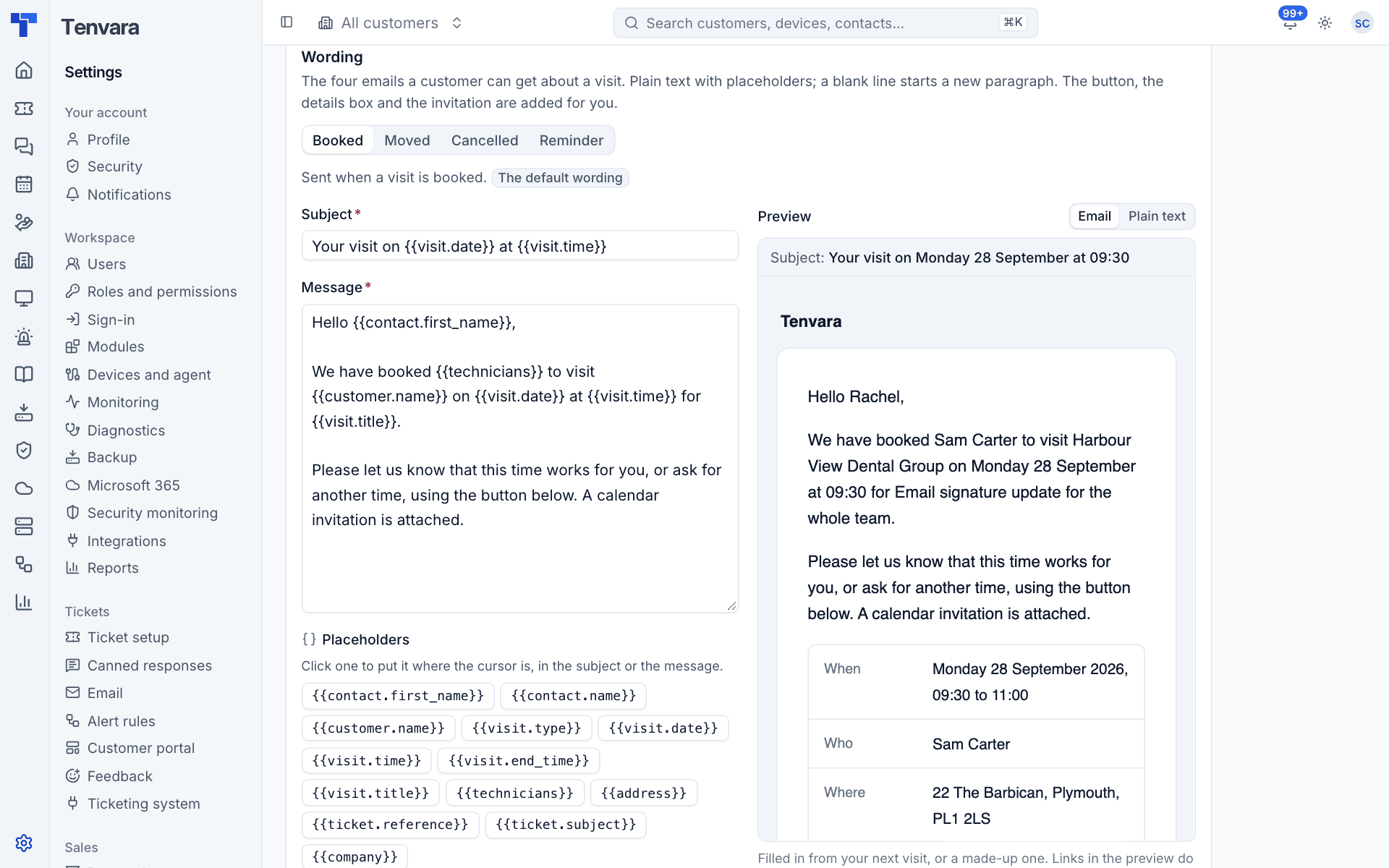Open the shield check icon in left rail
The width and height of the screenshot is (1389, 868).
point(24,450)
